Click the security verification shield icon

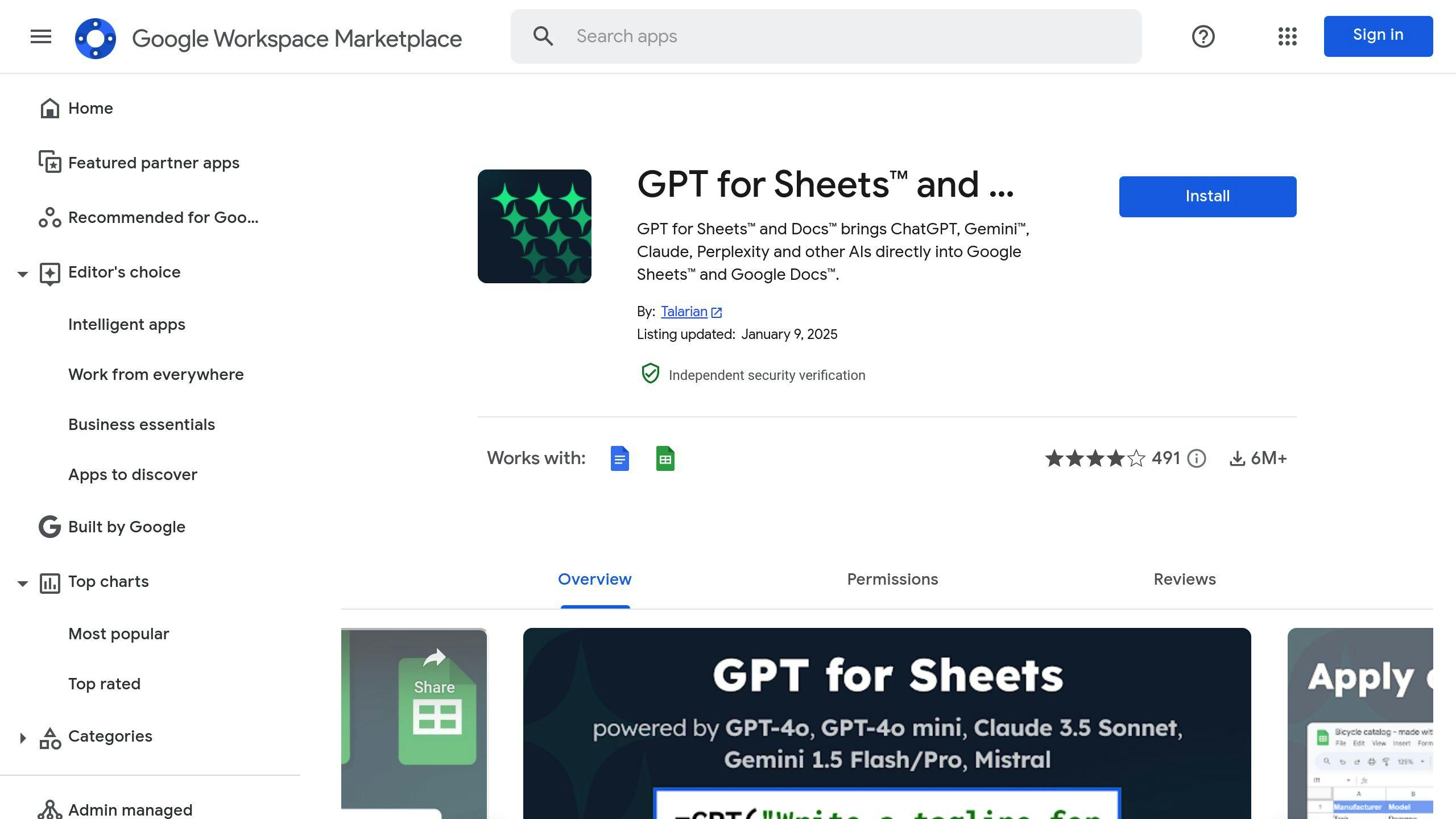point(650,374)
